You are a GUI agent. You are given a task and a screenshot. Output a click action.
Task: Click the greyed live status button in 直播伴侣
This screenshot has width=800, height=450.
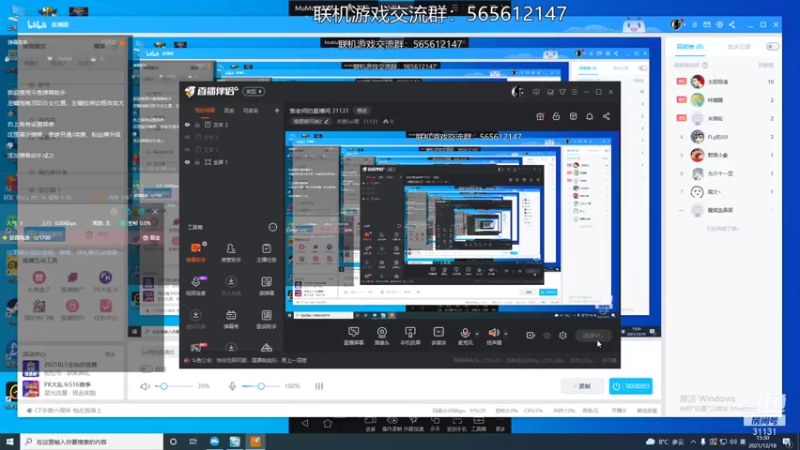coord(593,335)
